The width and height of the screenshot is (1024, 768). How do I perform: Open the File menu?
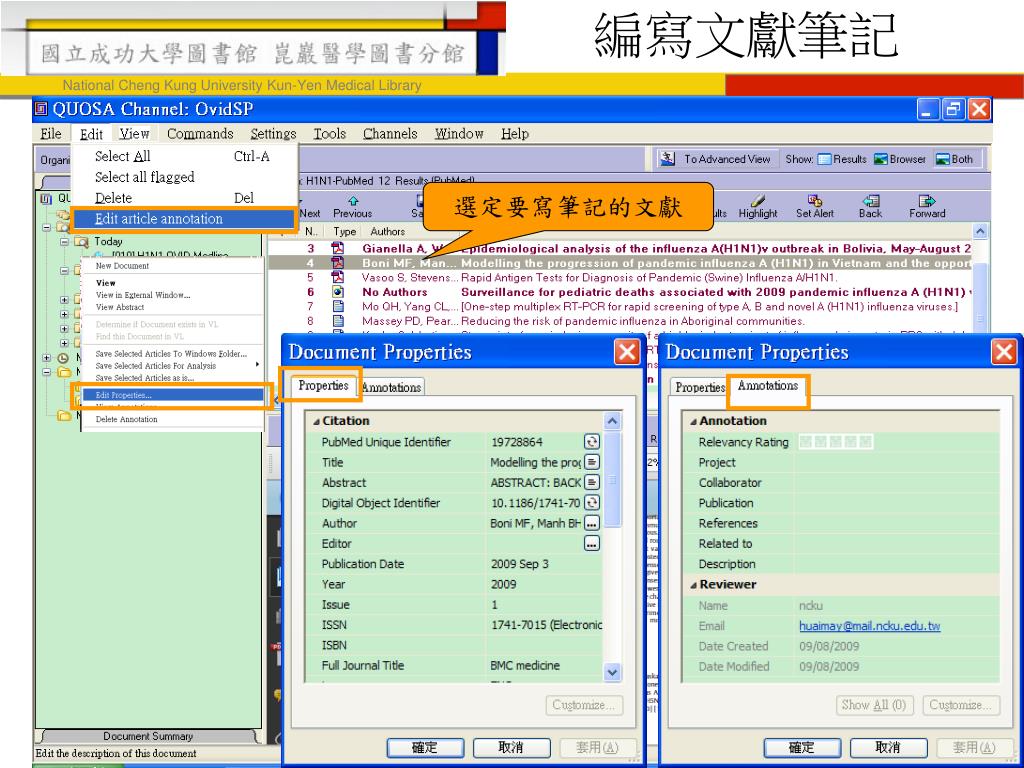point(51,133)
